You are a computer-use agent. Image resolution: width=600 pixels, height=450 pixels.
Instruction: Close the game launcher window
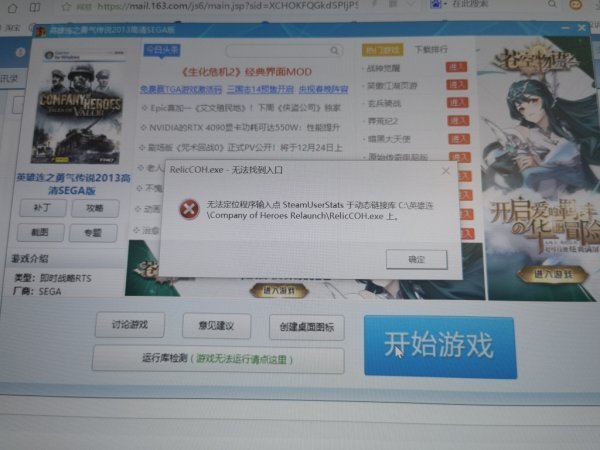(x=582, y=28)
